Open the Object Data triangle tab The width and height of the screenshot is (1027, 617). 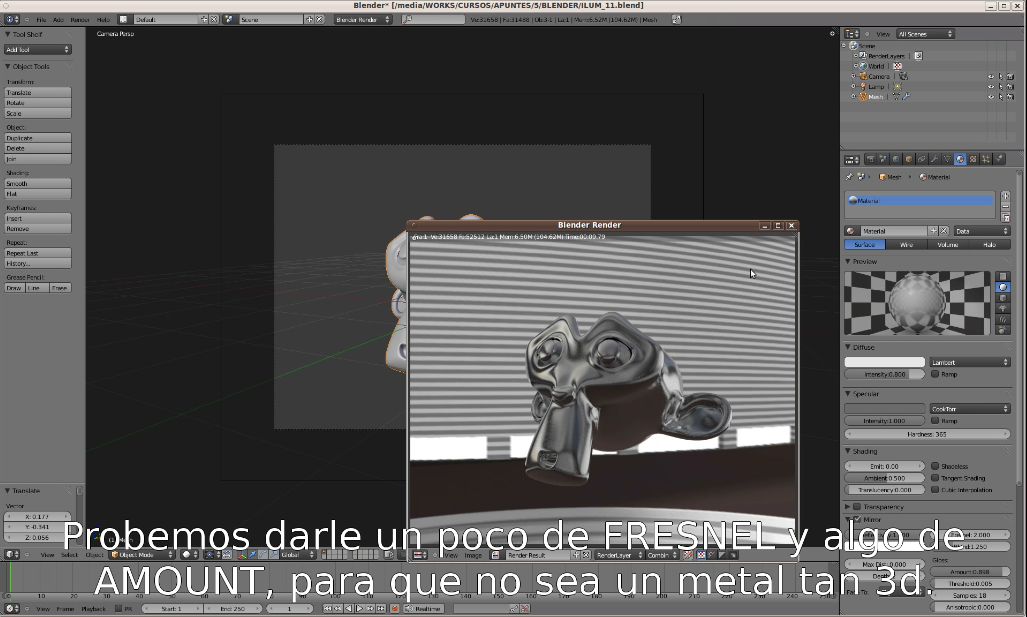pyautogui.click(x=947, y=159)
